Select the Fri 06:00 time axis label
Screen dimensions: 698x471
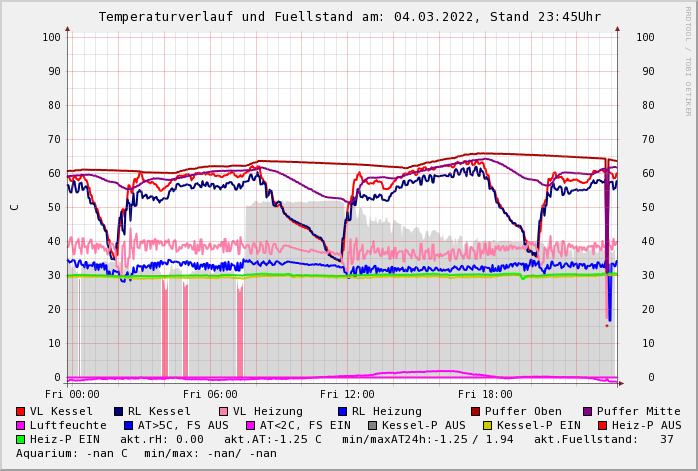point(210,394)
